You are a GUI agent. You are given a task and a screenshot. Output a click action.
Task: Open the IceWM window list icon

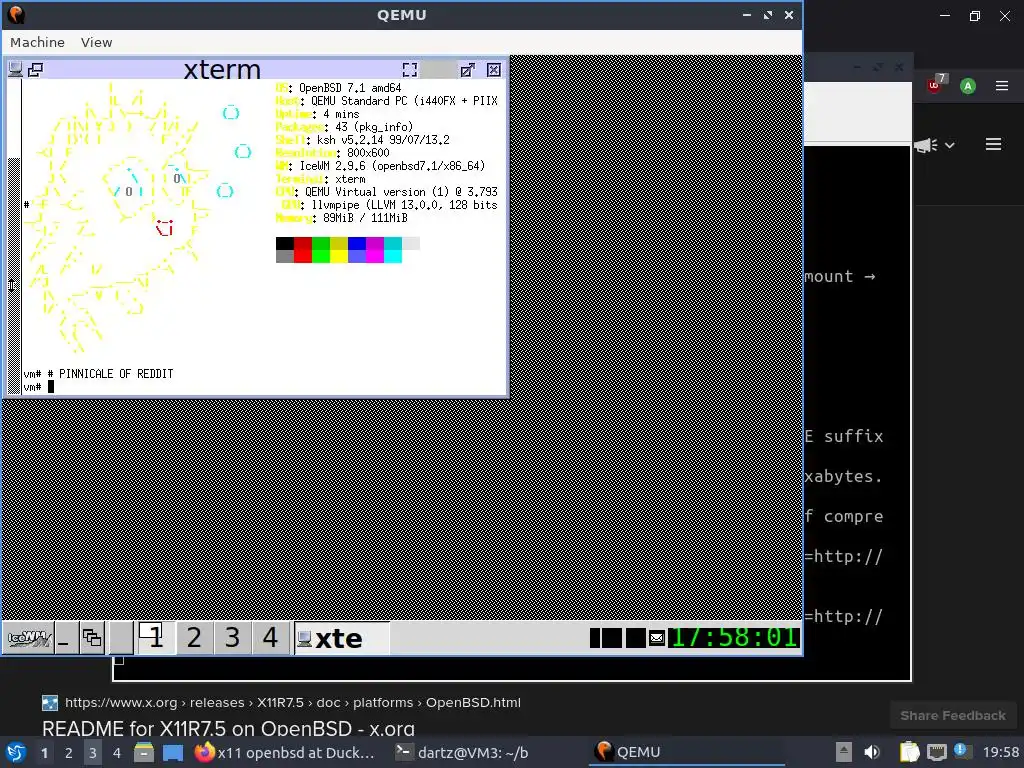pyautogui.click(x=92, y=638)
